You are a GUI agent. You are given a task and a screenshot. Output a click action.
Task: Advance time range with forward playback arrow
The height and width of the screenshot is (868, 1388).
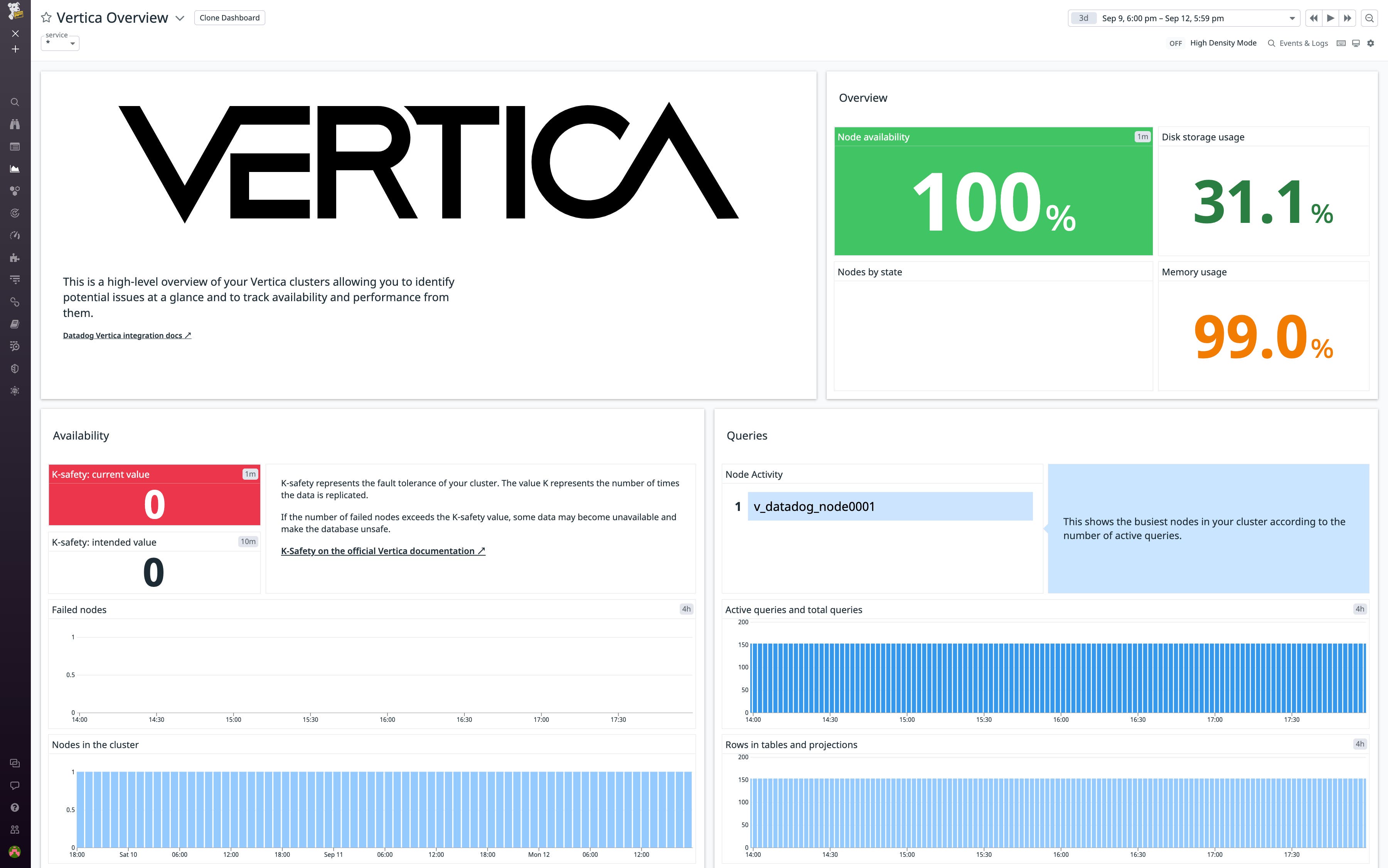click(x=1331, y=18)
